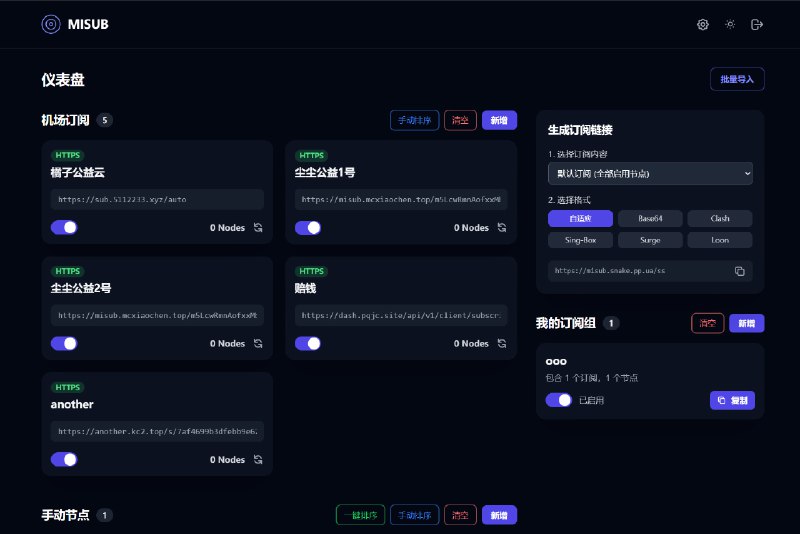Disable the ooo subscription group toggle

tap(559, 400)
